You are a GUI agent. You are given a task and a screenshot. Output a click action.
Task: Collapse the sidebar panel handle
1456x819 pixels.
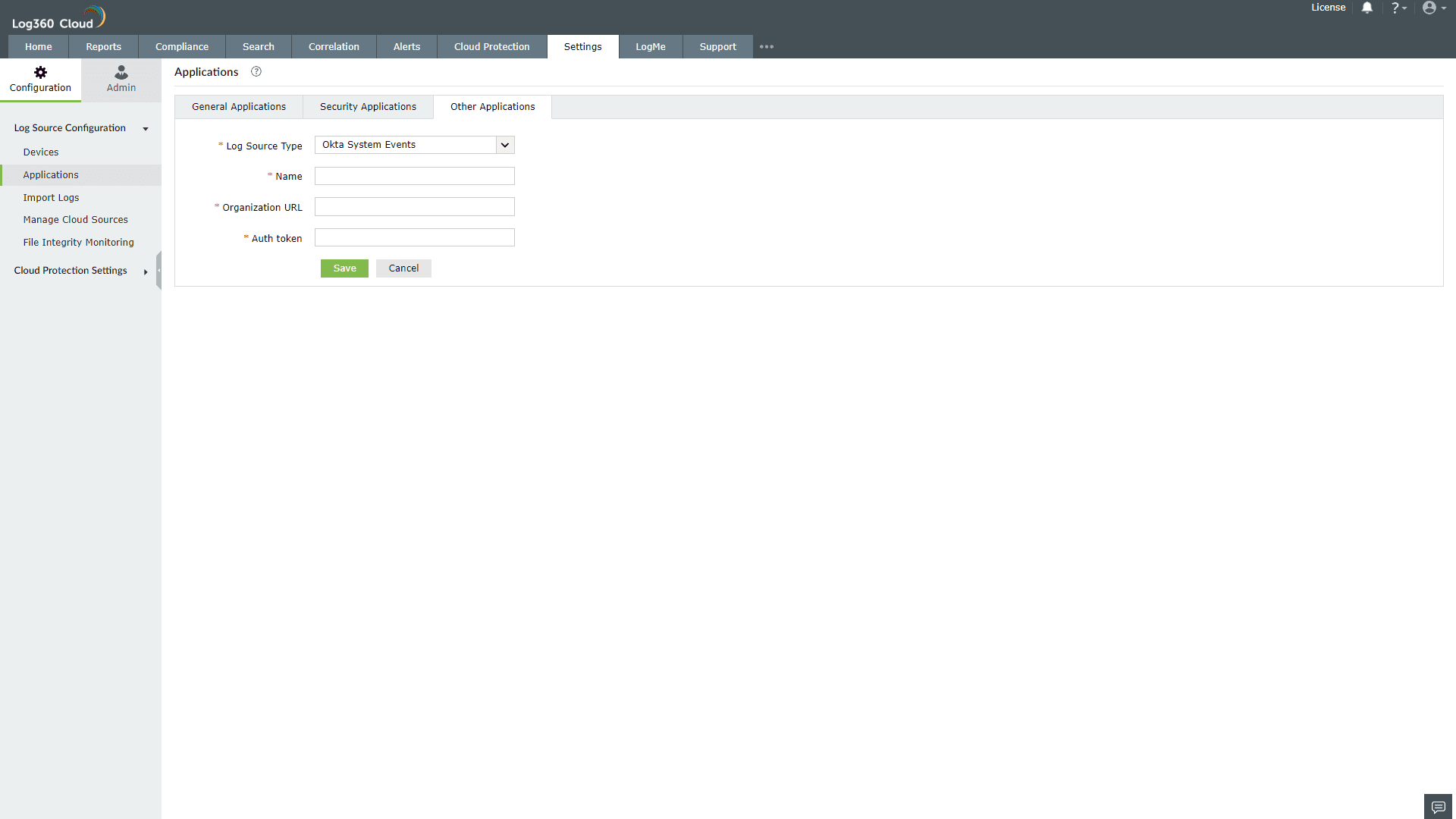click(x=158, y=271)
